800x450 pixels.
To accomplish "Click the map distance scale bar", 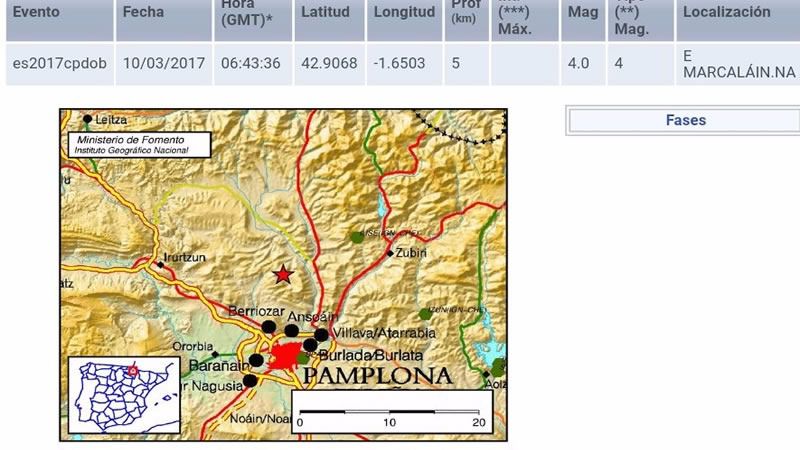I will (x=391, y=411).
